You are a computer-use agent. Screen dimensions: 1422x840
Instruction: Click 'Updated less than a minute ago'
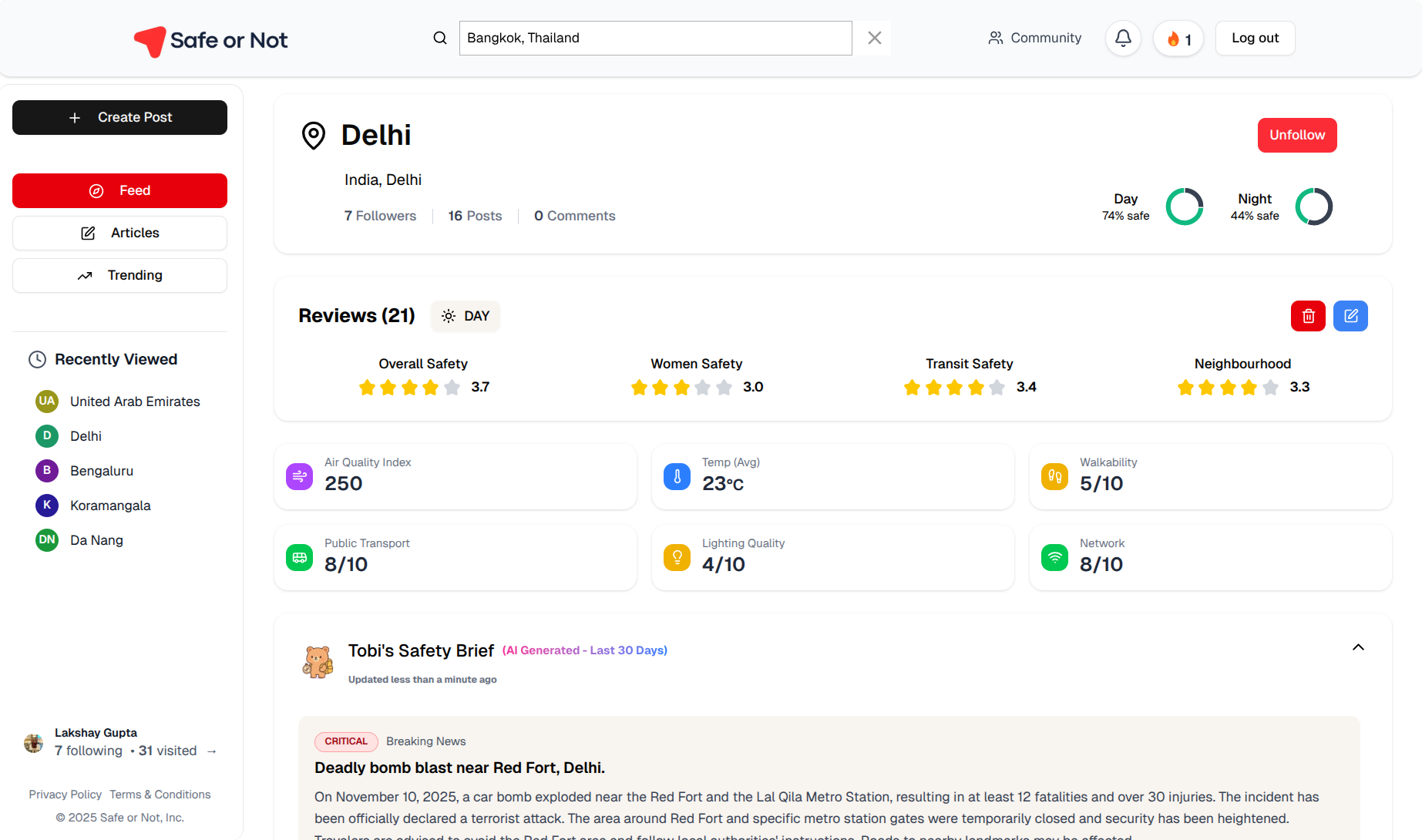pyautogui.click(x=422, y=680)
